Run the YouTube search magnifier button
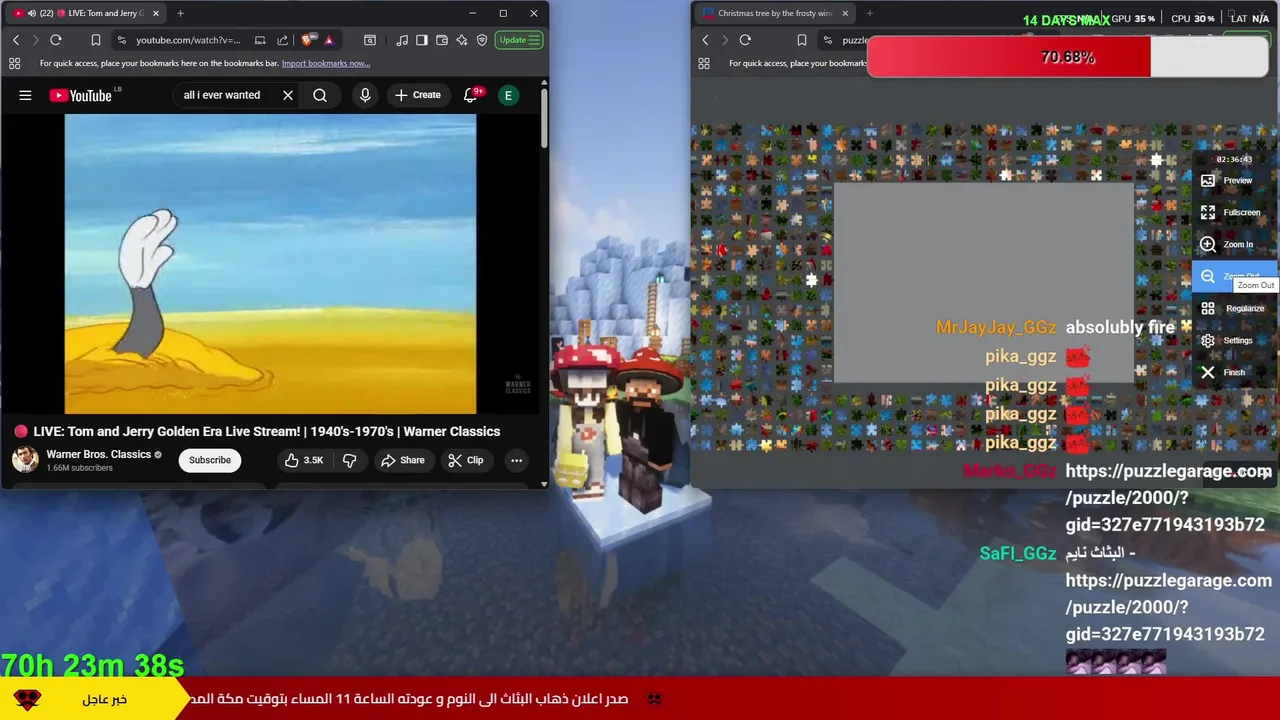The height and width of the screenshot is (720, 1280). point(320,95)
